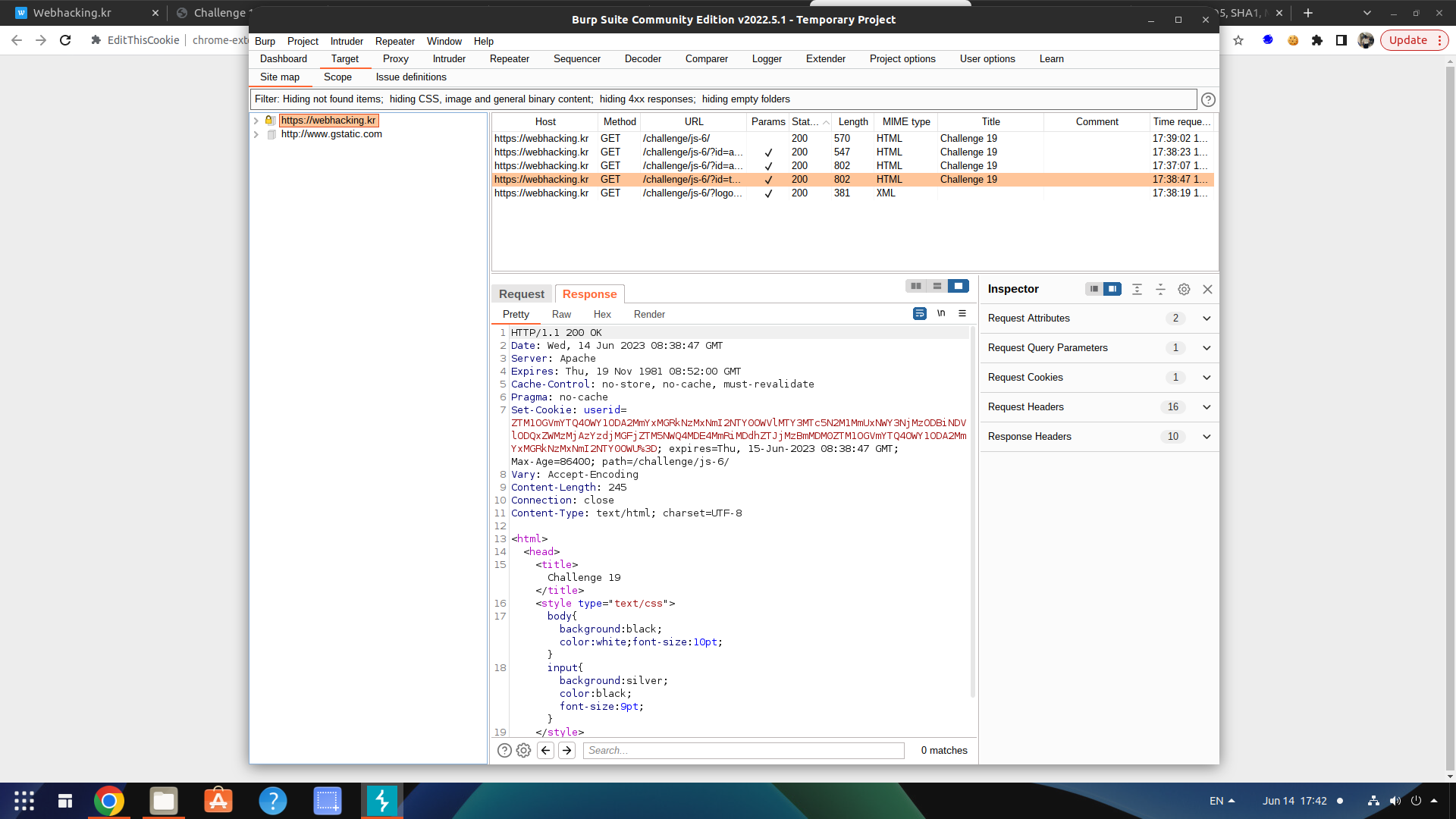
Task: Select side-by-side request/response layout toggle
Action: point(916,286)
